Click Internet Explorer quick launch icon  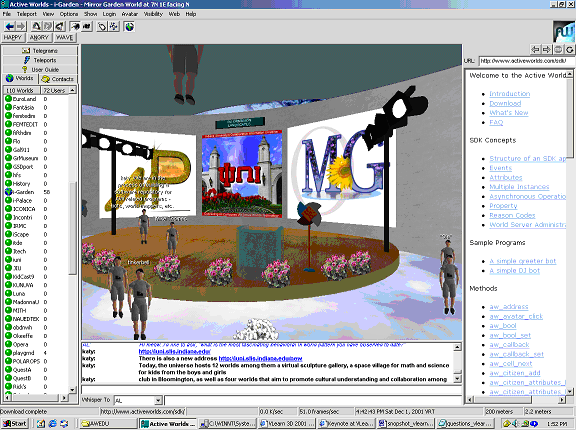pos(53,424)
